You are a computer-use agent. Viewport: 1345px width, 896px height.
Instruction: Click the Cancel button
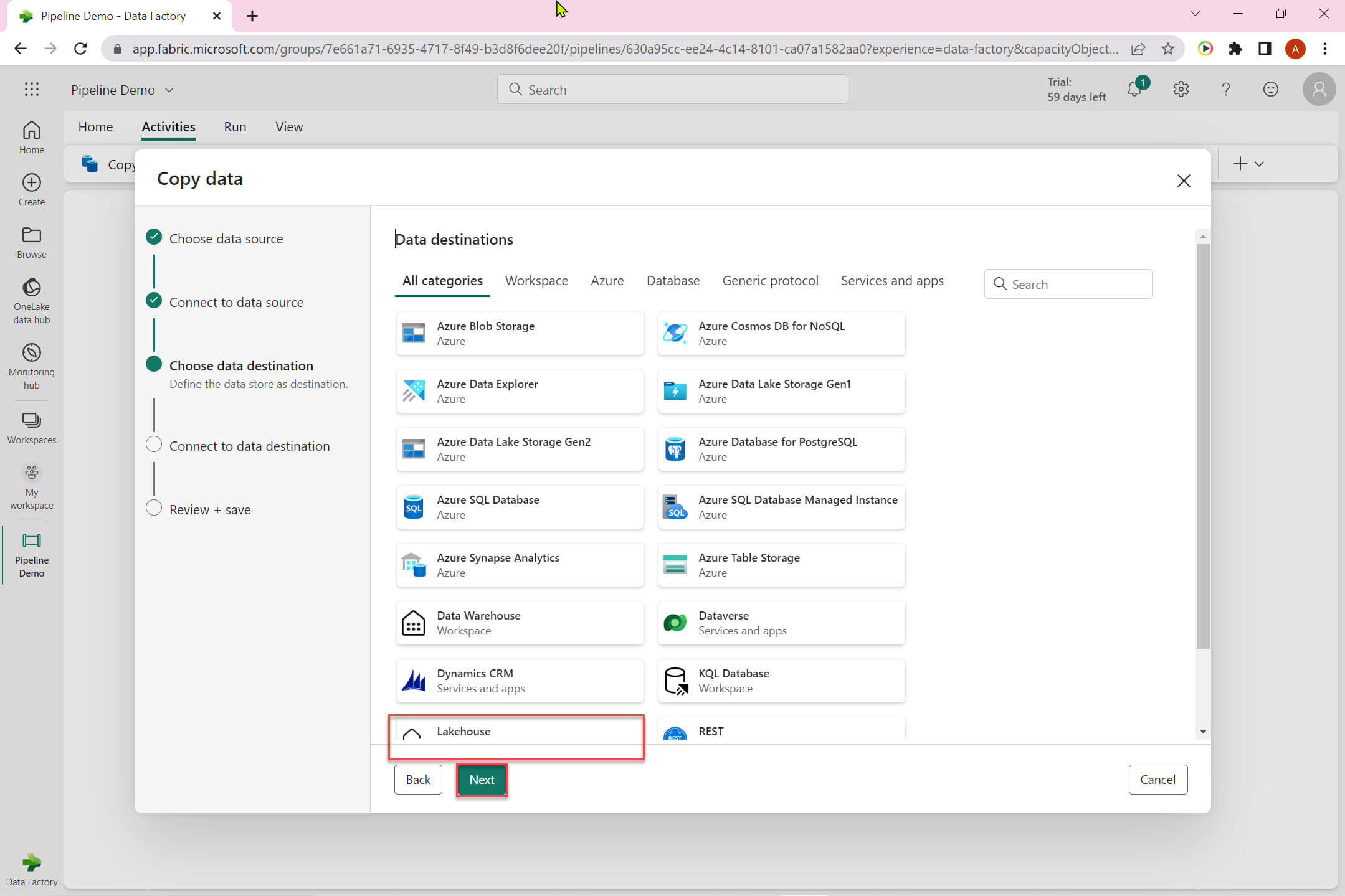pyautogui.click(x=1157, y=780)
